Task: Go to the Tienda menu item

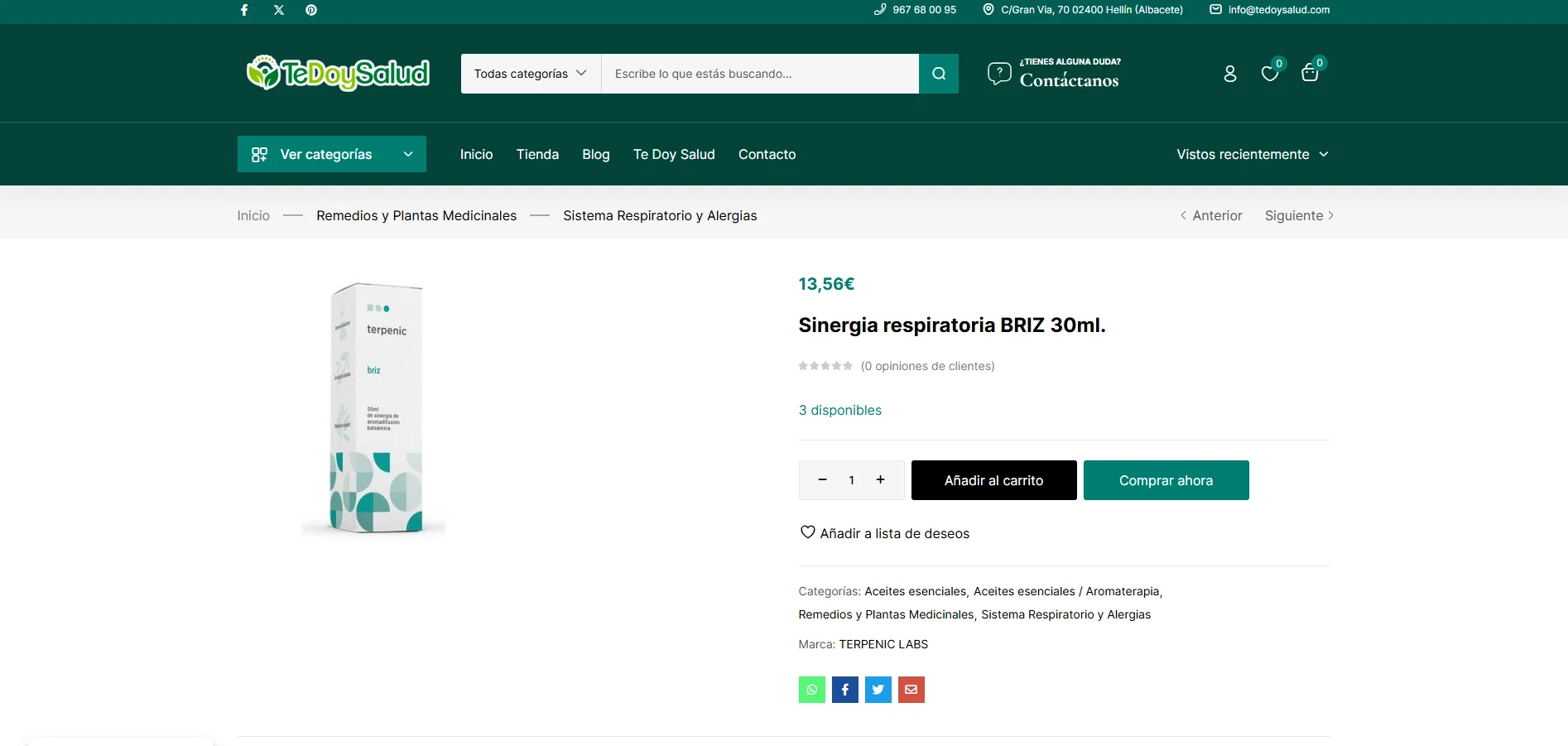Action: [x=537, y=154]
